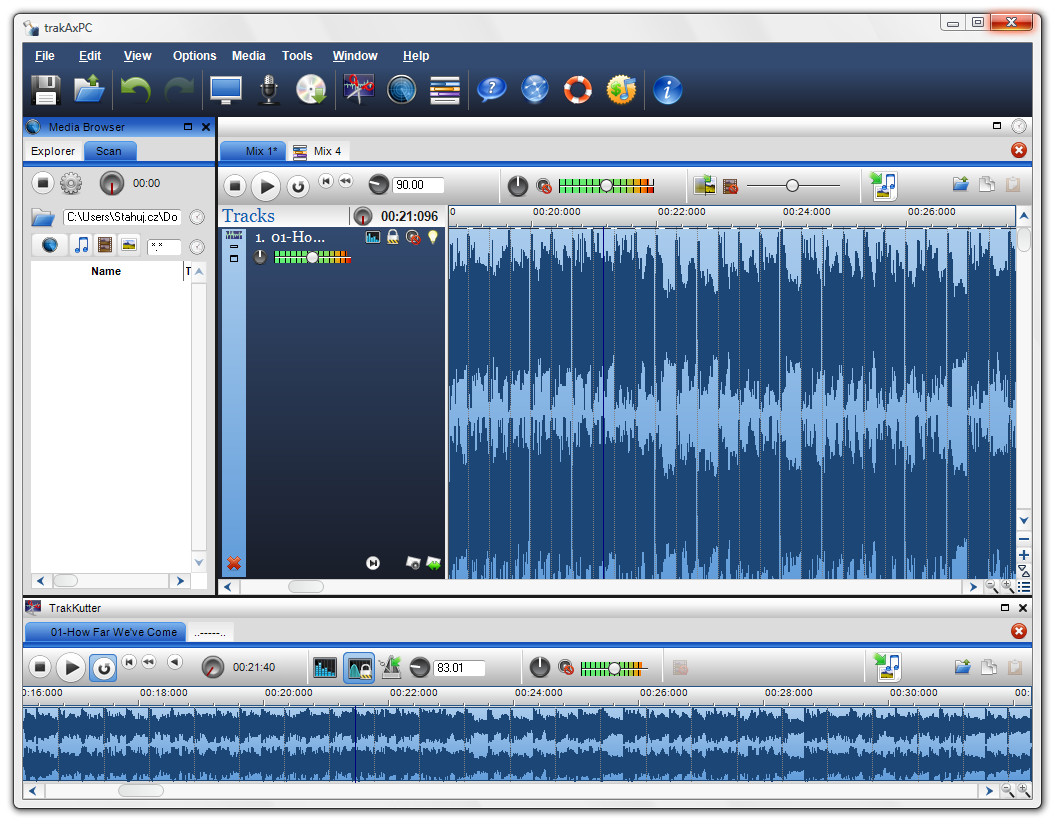Toggle the highlighted waveform view in TrakKutter

click(x=359, y=668)
